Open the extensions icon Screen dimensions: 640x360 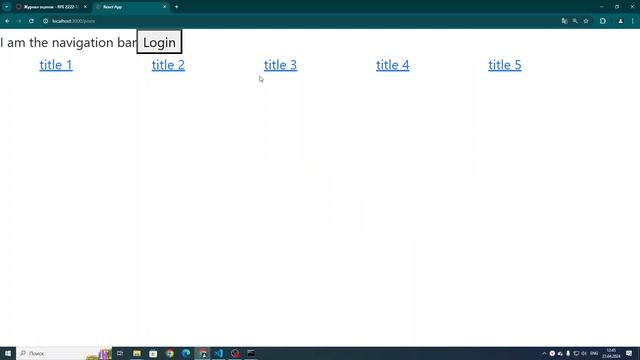(603, 21)
